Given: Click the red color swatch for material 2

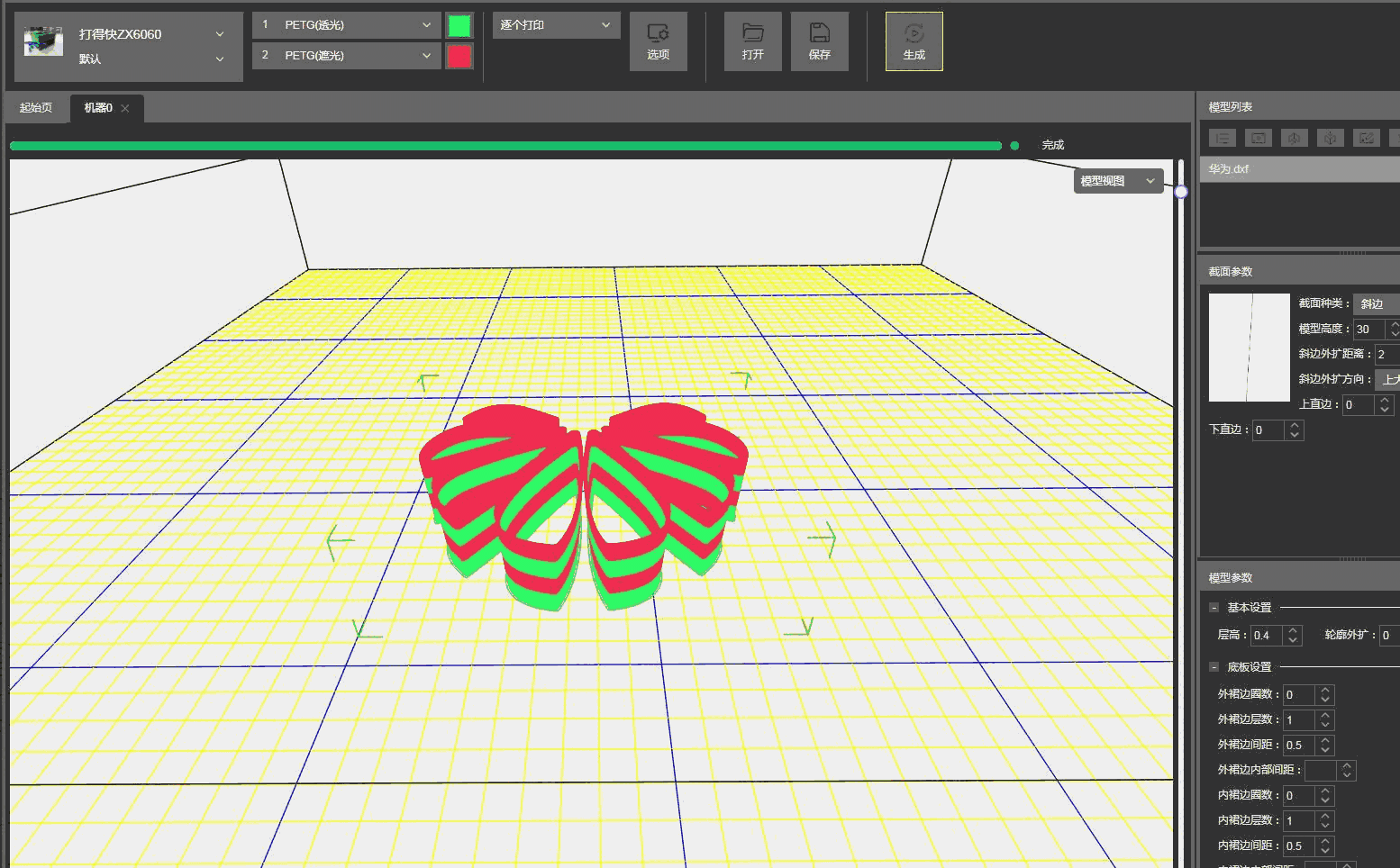Looking at the screenshot, I should coord(459,56).
